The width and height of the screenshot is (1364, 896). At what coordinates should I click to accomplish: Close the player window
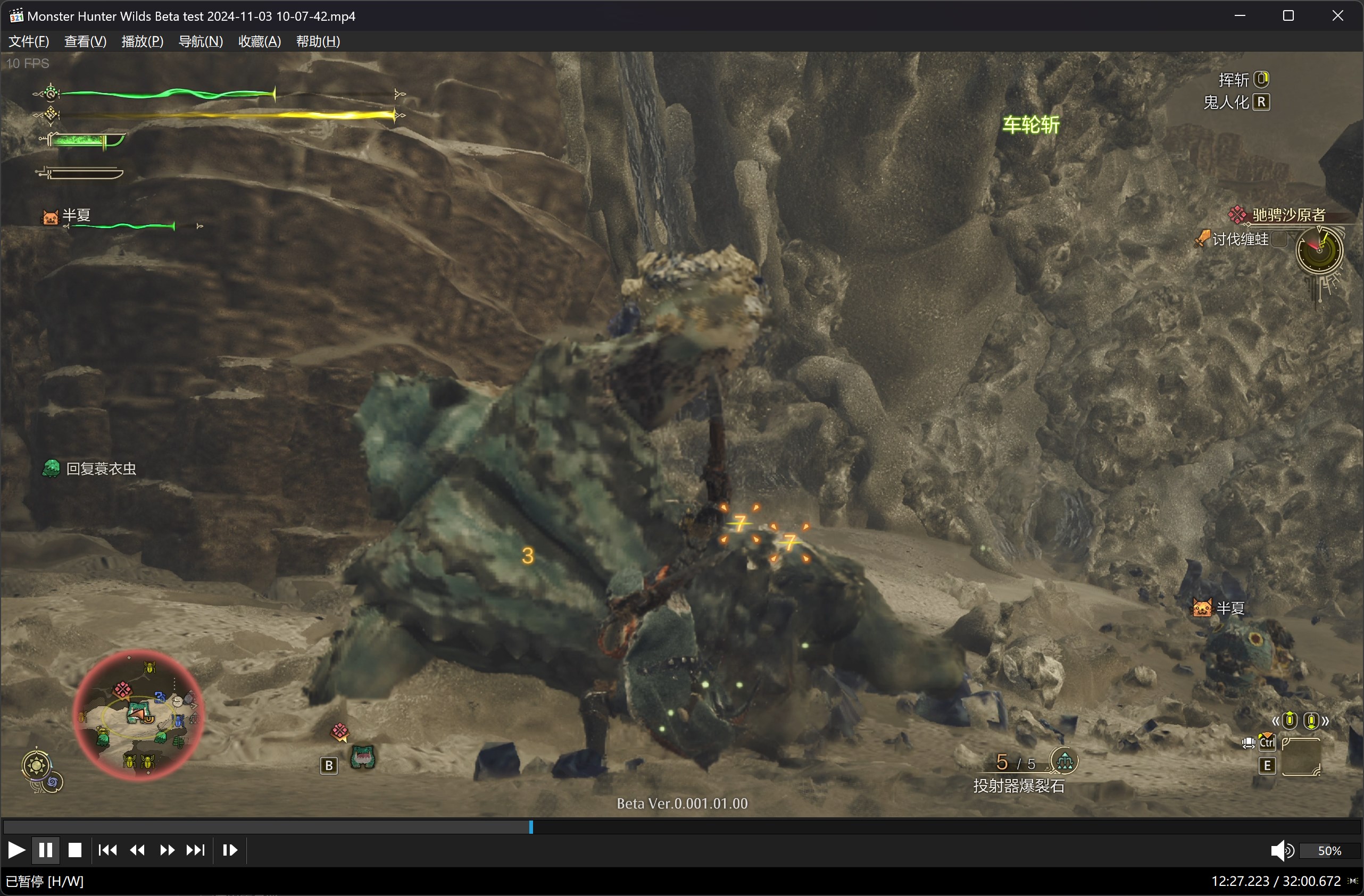1337,15
